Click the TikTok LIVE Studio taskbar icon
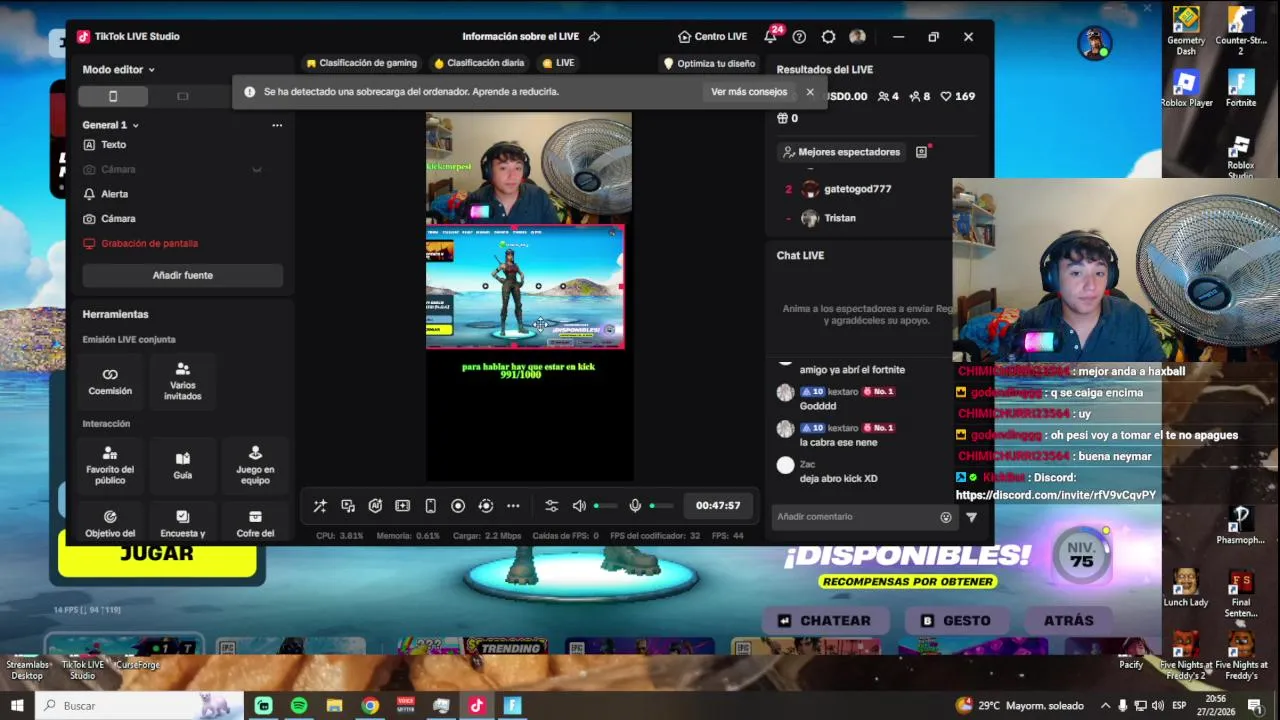The image size is (1280, 720). 477,706
